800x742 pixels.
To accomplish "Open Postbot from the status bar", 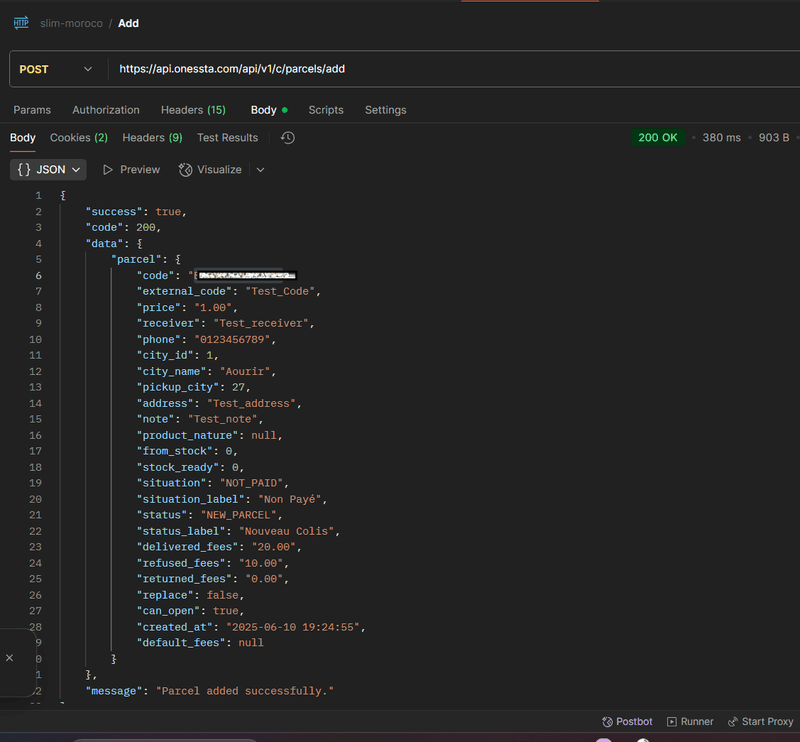I will tap(627, 721).
